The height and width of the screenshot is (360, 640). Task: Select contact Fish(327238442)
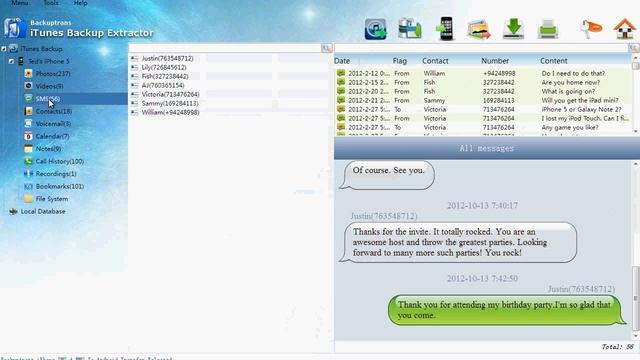[165, 76]
